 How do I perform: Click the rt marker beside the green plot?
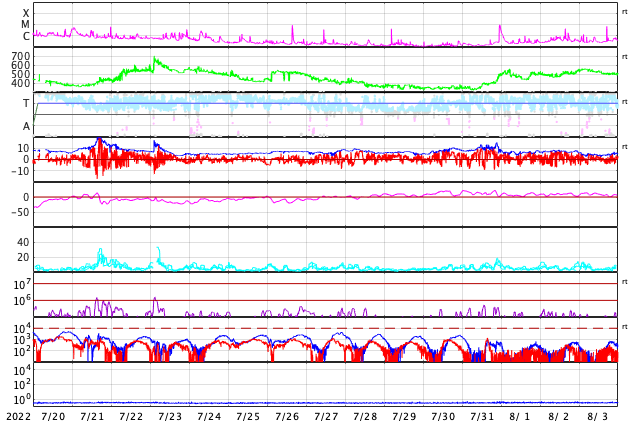624,56
